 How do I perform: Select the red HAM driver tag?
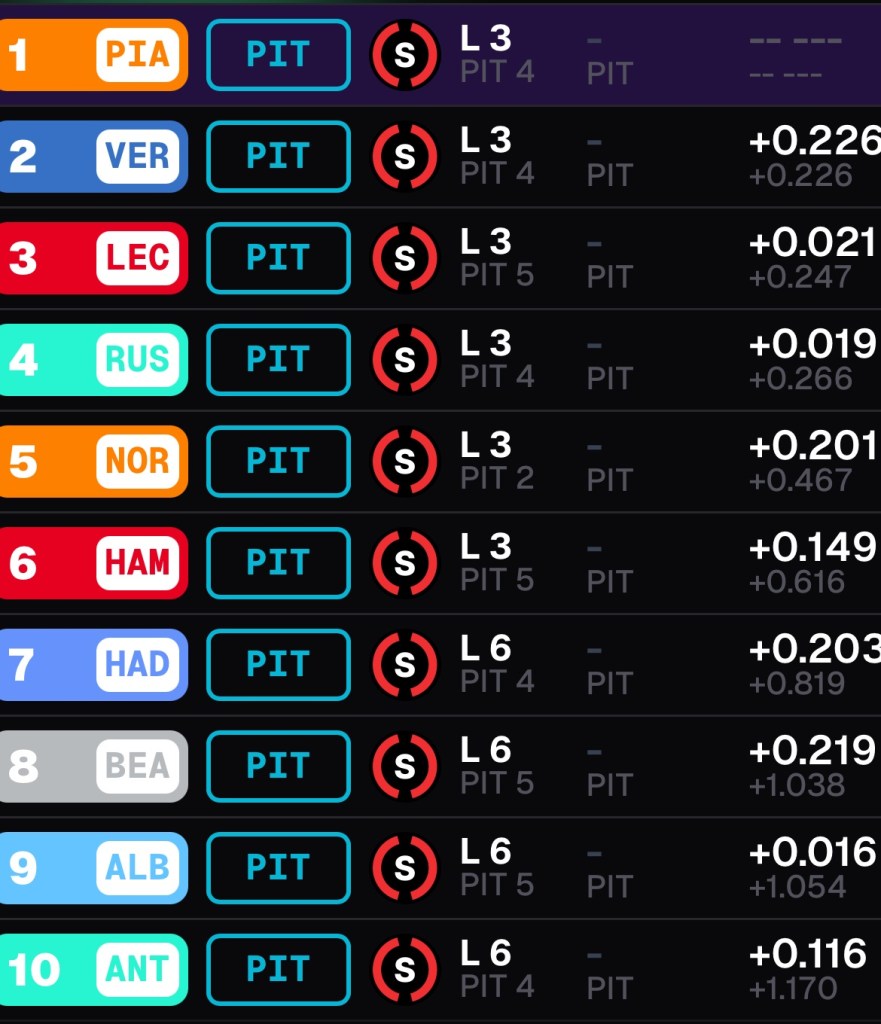tap(93, 563)
